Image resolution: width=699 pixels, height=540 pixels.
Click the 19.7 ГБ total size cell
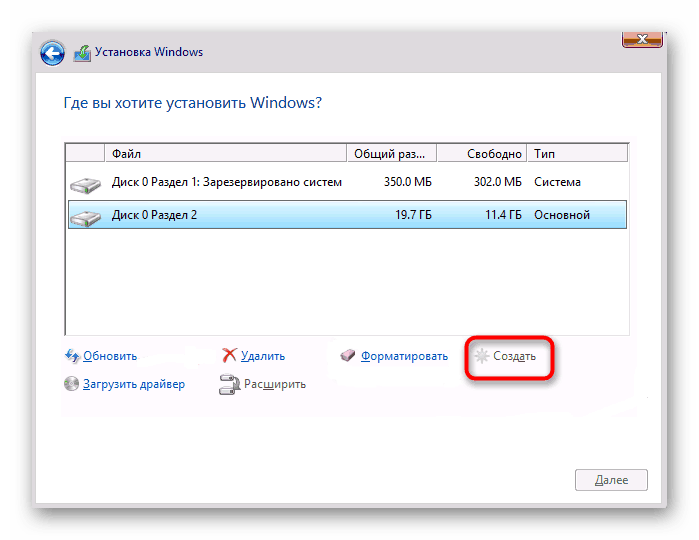click(x=413, y=215)
